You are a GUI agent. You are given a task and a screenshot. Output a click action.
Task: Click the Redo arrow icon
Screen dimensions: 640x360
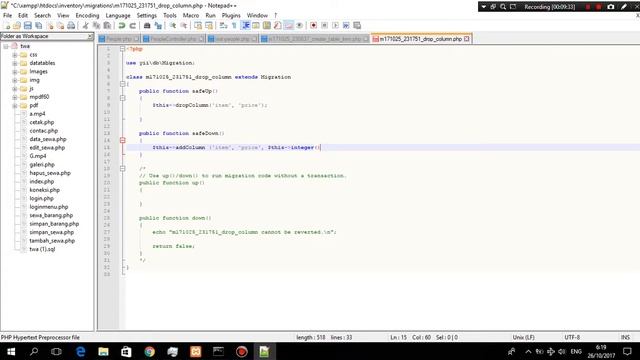tap(133, 26)
